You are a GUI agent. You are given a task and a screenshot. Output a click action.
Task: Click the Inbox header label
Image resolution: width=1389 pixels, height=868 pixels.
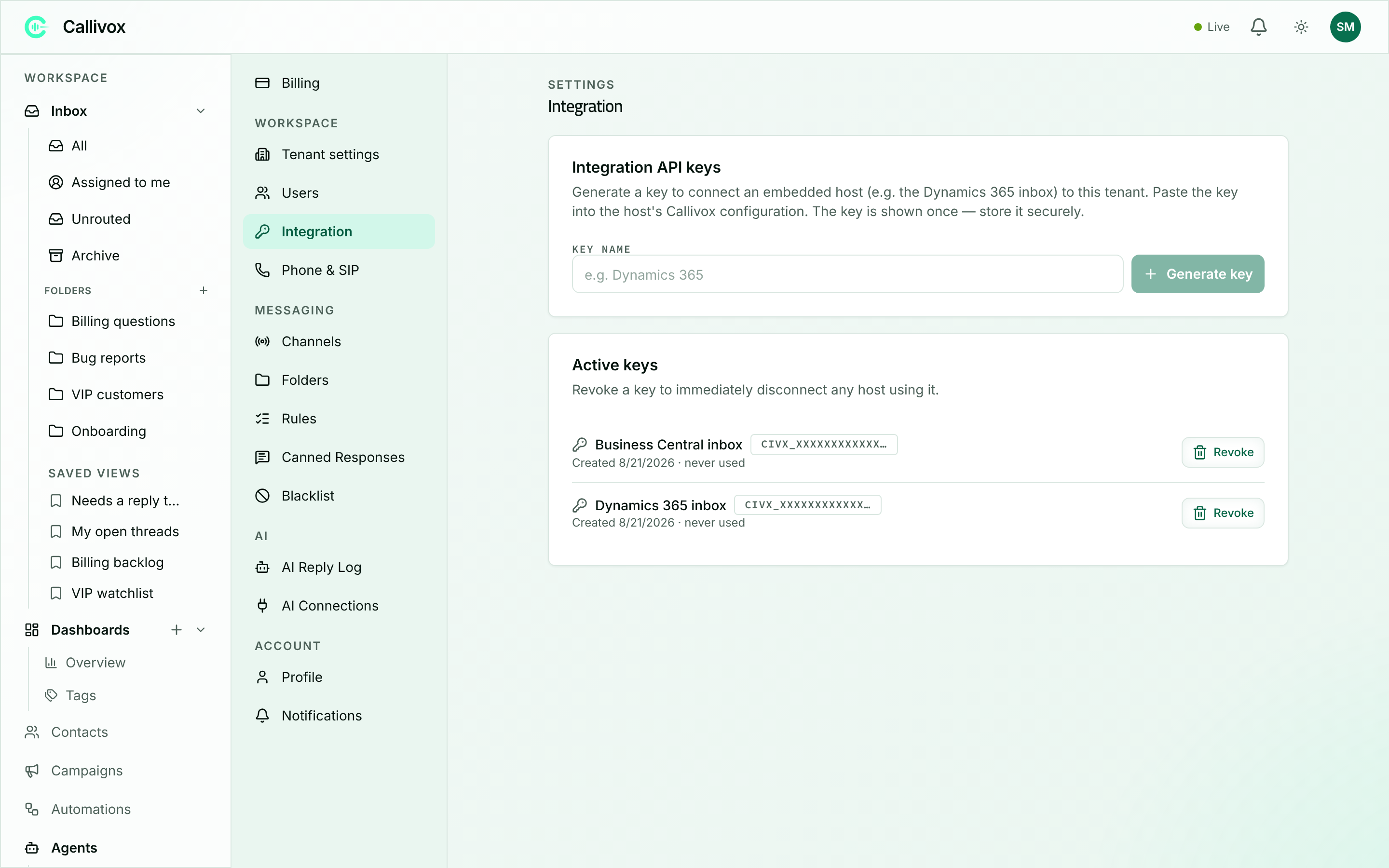69,111
